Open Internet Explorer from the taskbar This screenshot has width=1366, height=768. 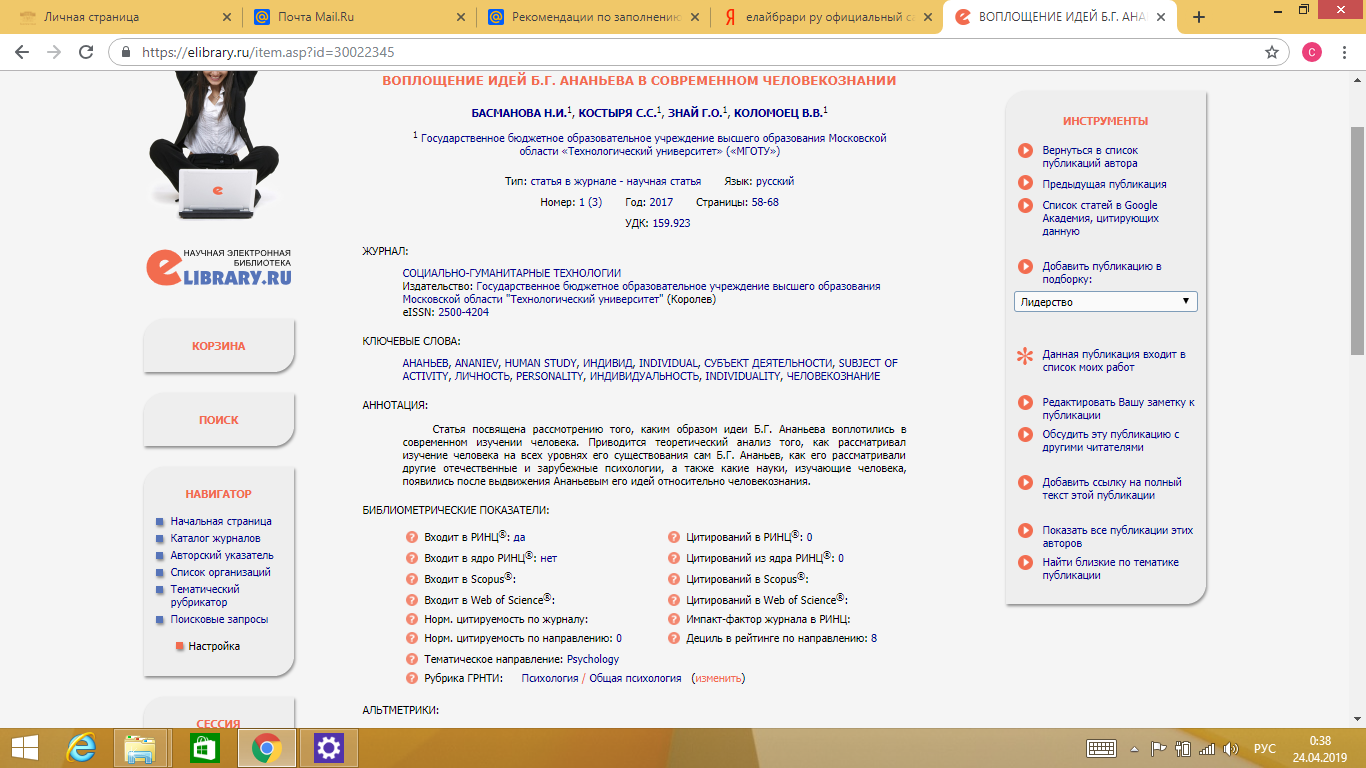[x=82, y=747]
